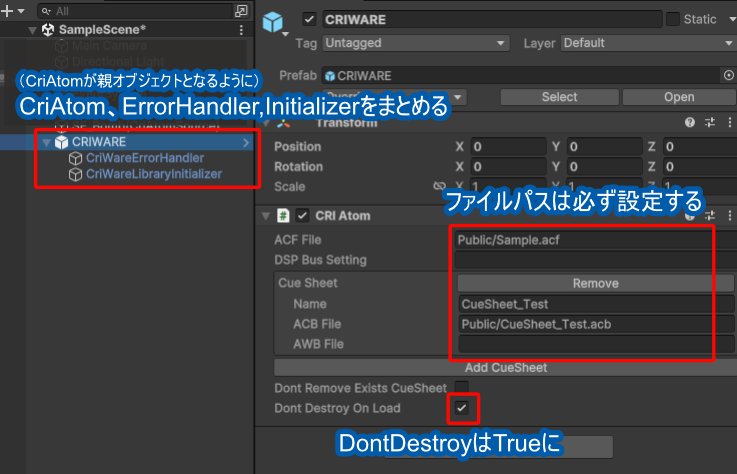Open the hierarchy search-type window icon

click(241, 11)
